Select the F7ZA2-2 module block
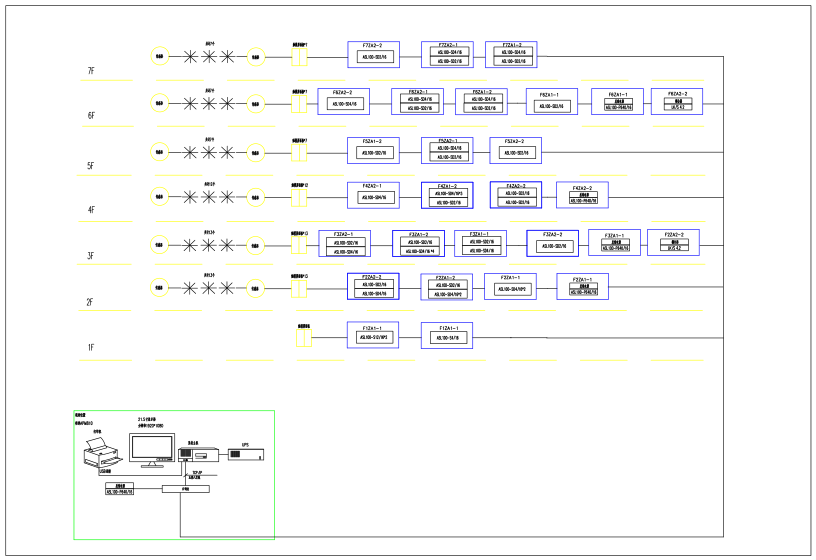816x560 pixels. coord(374,55)
